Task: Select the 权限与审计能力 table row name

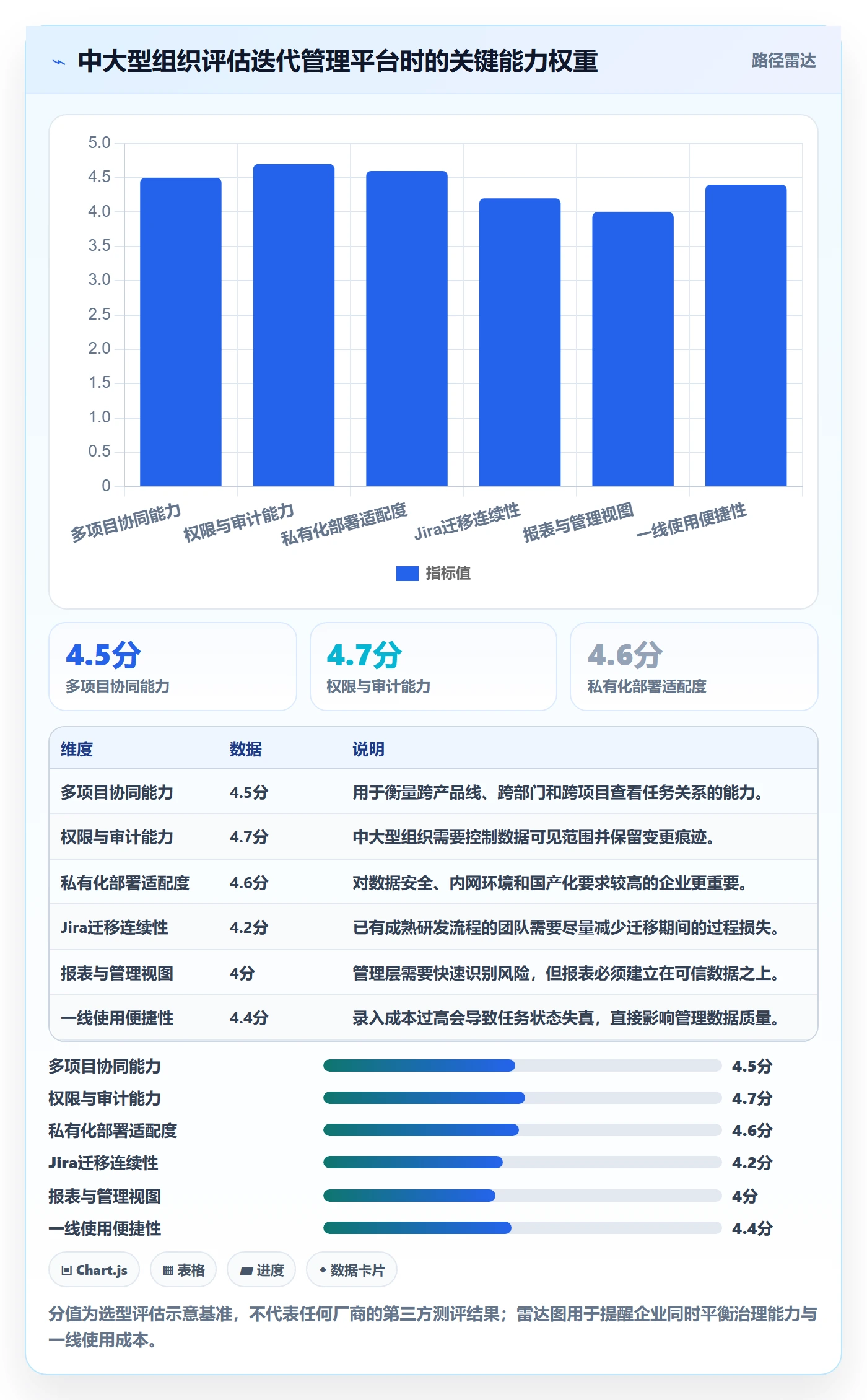Action: pos(117,837)
